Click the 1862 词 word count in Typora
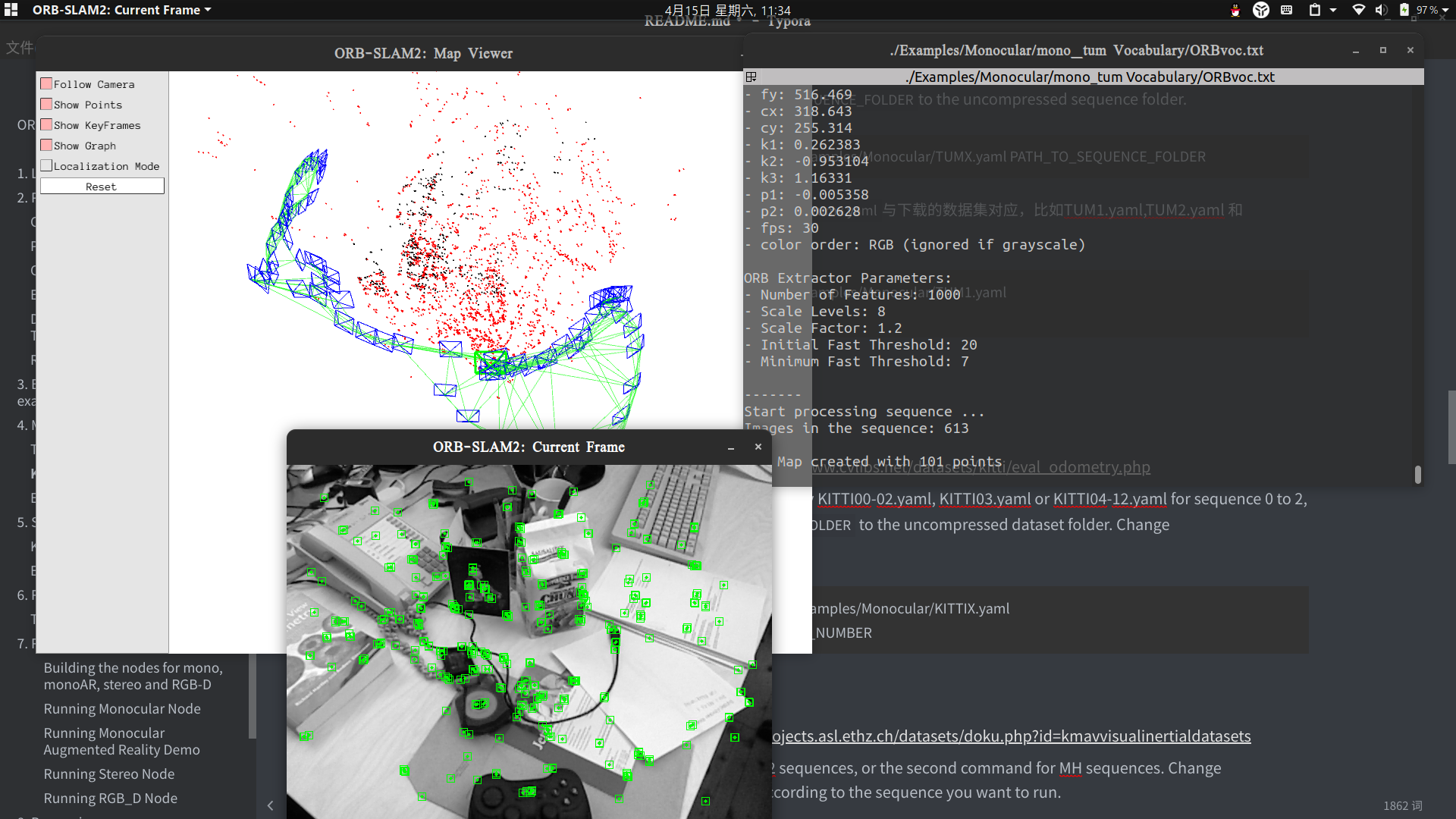This screenshot has height=819, width=1456. (x=1402, y=806)
